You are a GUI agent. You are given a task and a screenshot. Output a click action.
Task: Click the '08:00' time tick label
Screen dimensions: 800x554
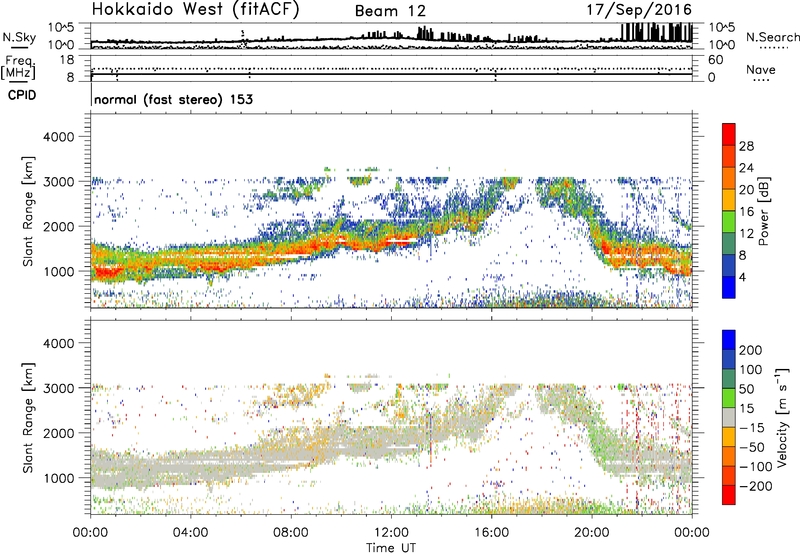pyautogui.click(x=291, y=533)
